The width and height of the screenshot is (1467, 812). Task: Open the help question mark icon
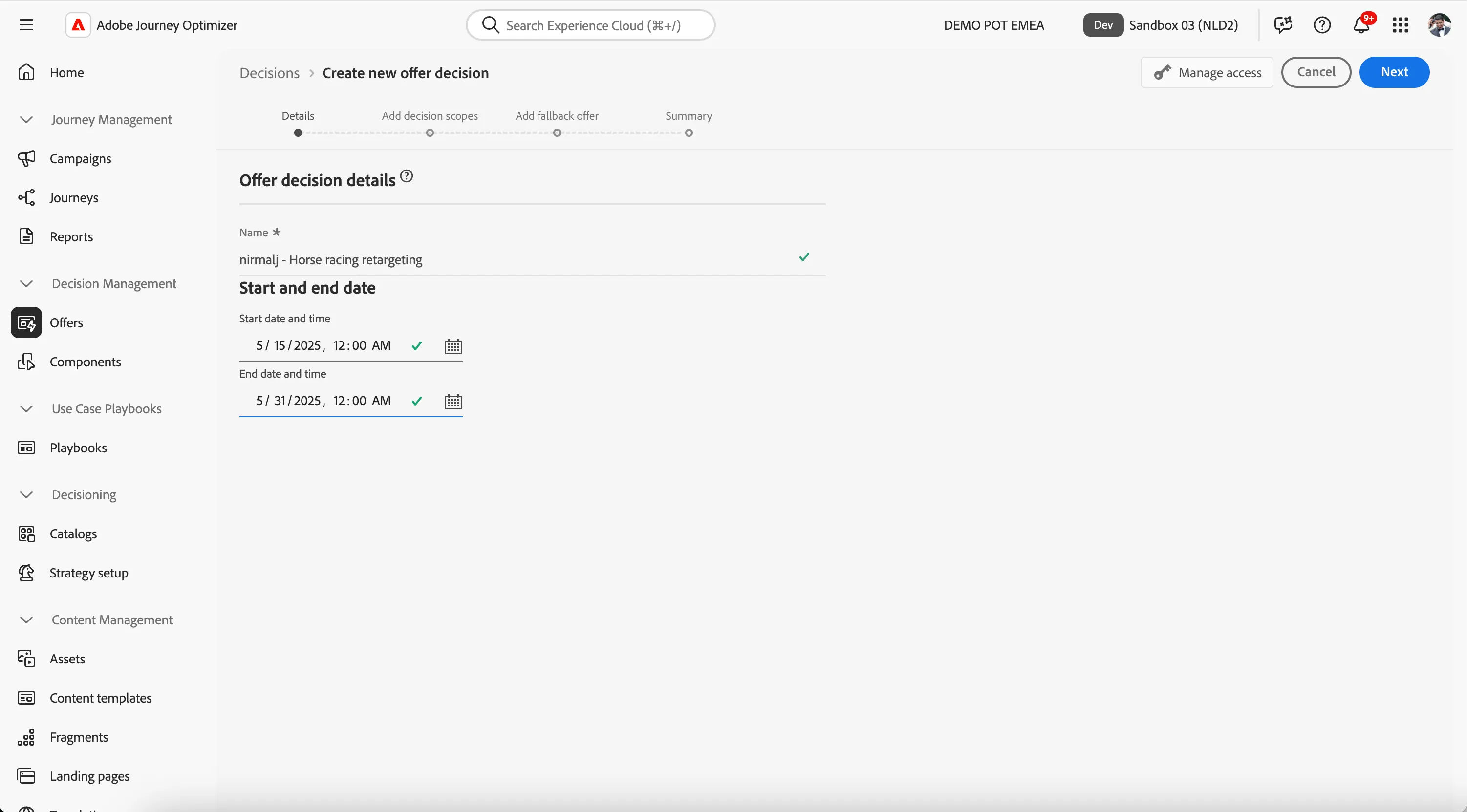1322,25
